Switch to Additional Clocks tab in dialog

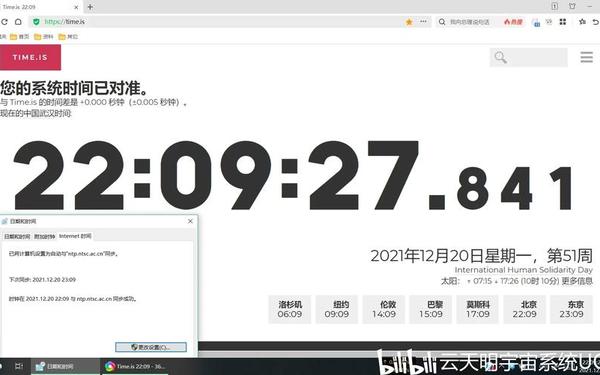(44, 236)
